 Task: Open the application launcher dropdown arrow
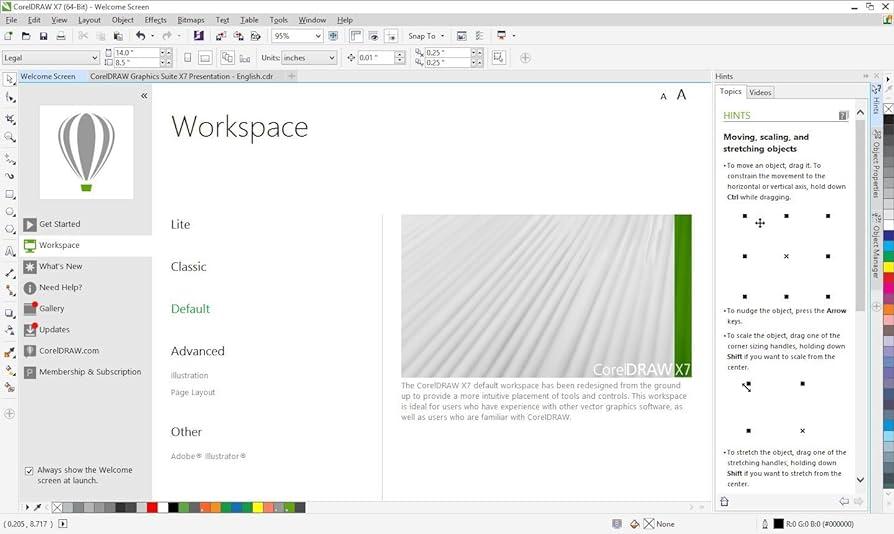pyautogui.click(x=514, y=36)
